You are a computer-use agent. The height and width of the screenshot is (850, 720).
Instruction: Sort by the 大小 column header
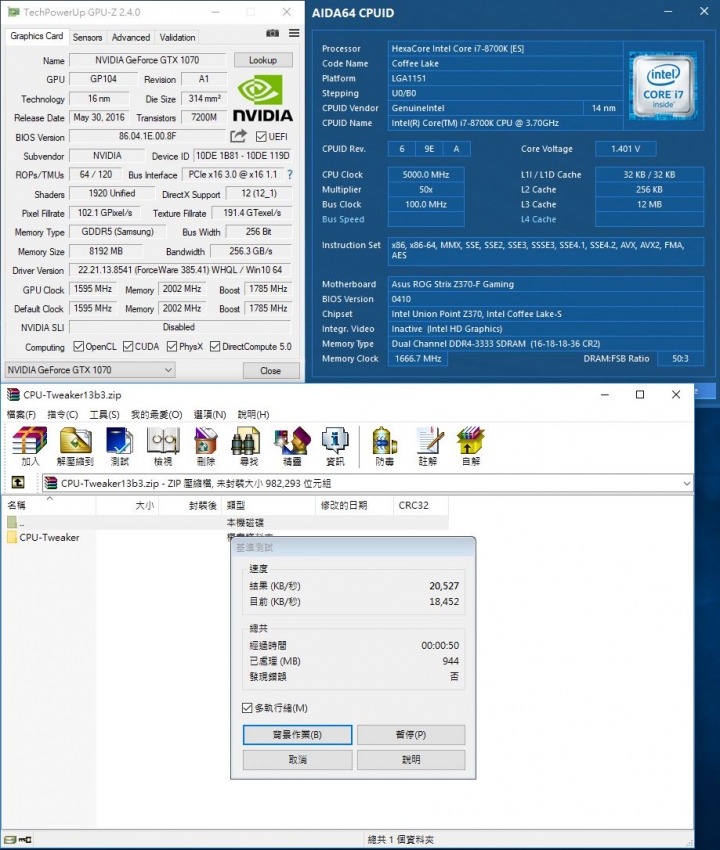coord(127,505)
